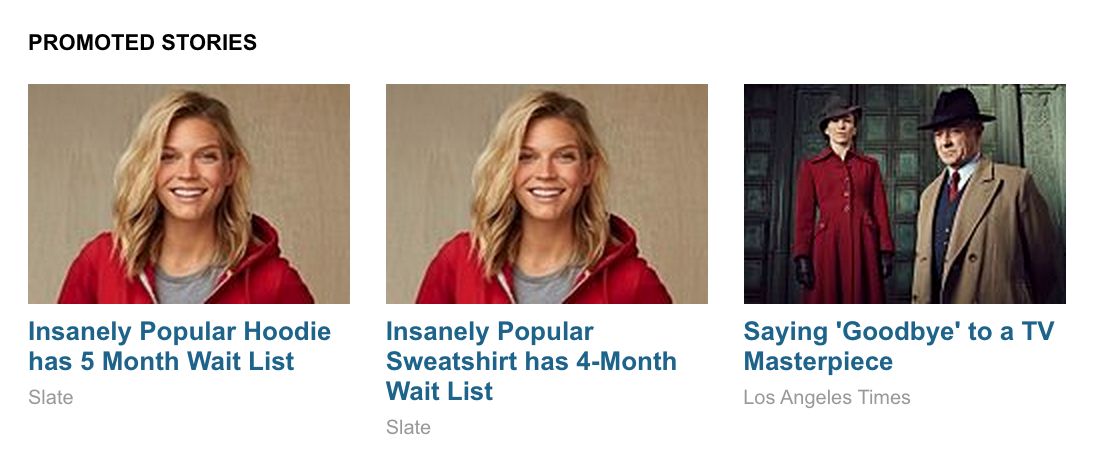
Task: Select the 'has 5 Month Wait List' headline line
Action: 161,361
